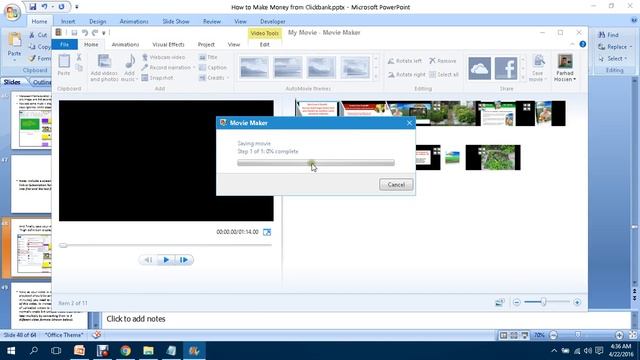
Task: Click zoom in time scale plus
Action: (x=577, y=302)
